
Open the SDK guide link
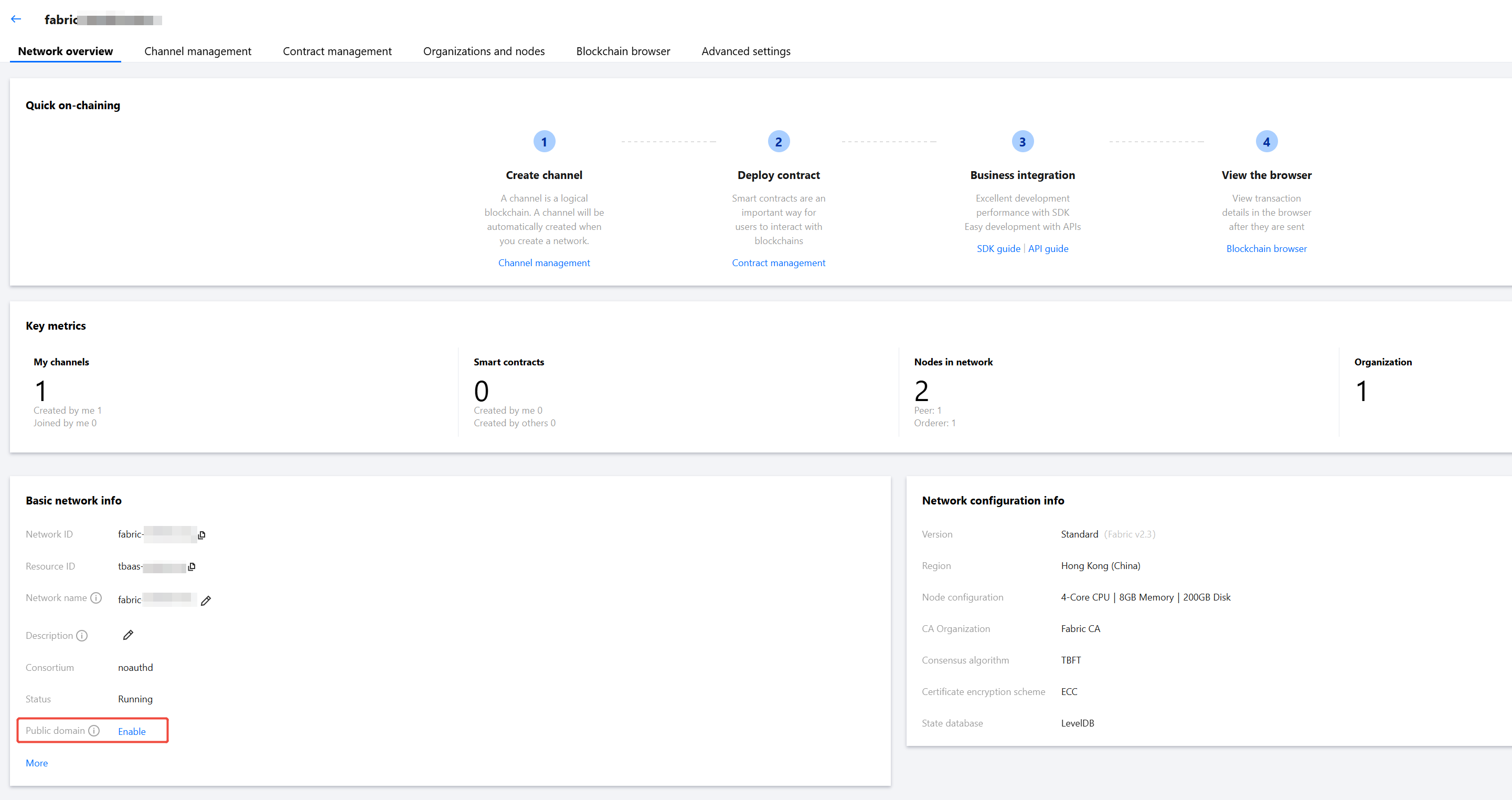[x=998, y=248]
